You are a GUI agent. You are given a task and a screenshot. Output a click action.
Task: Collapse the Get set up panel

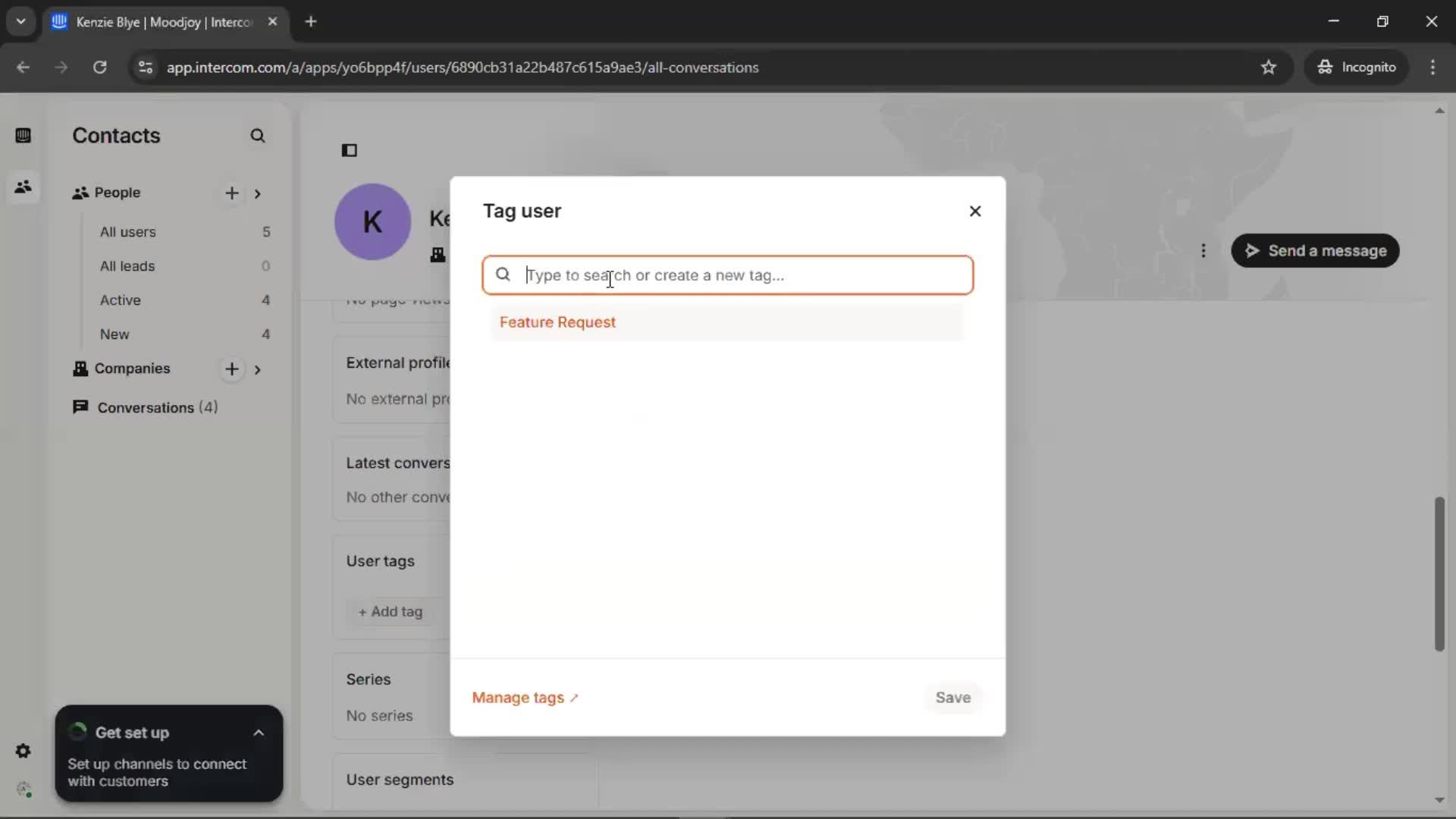(x=259, y=733)
